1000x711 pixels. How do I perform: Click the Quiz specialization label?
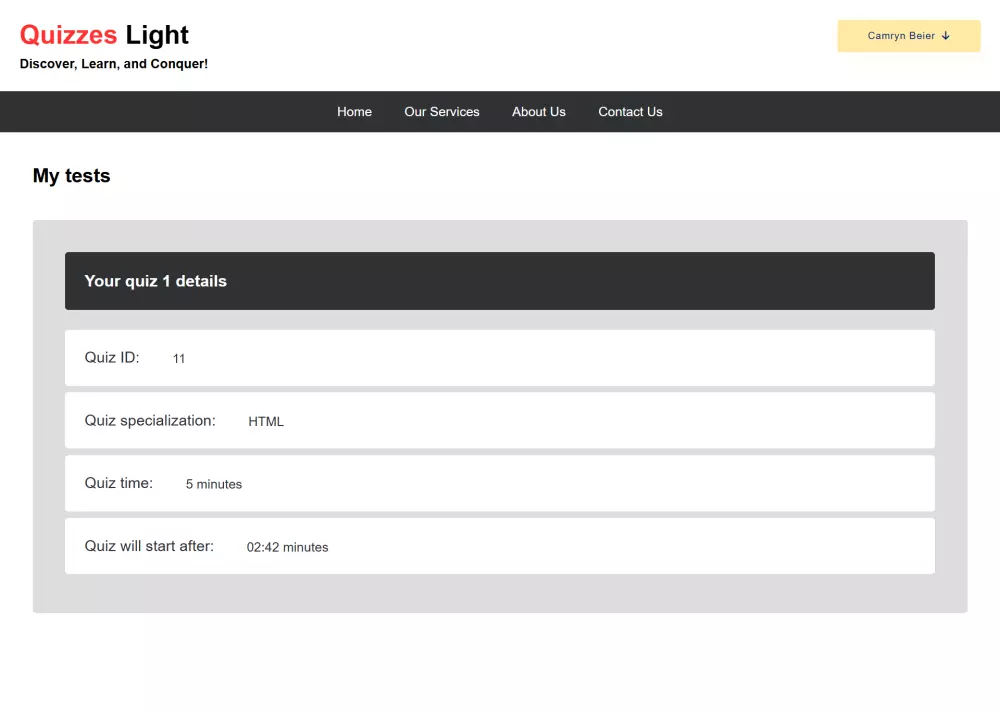point(150,421)
